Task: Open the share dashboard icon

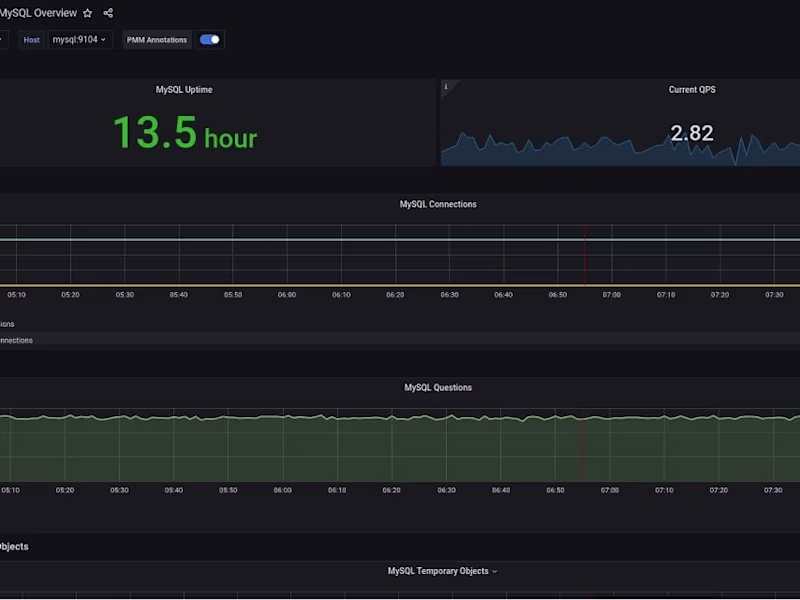Action: point(108,13)
